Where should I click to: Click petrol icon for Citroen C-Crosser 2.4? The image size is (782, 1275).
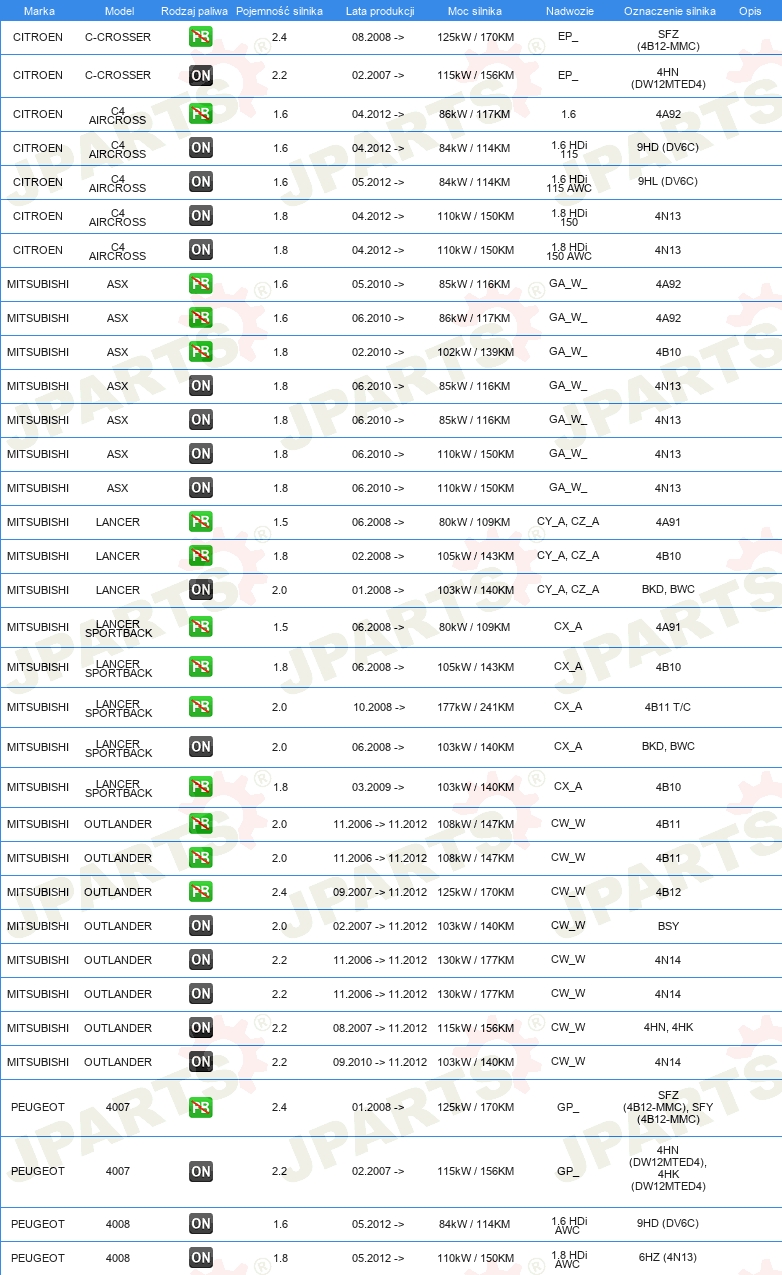(x=201, y=37)
